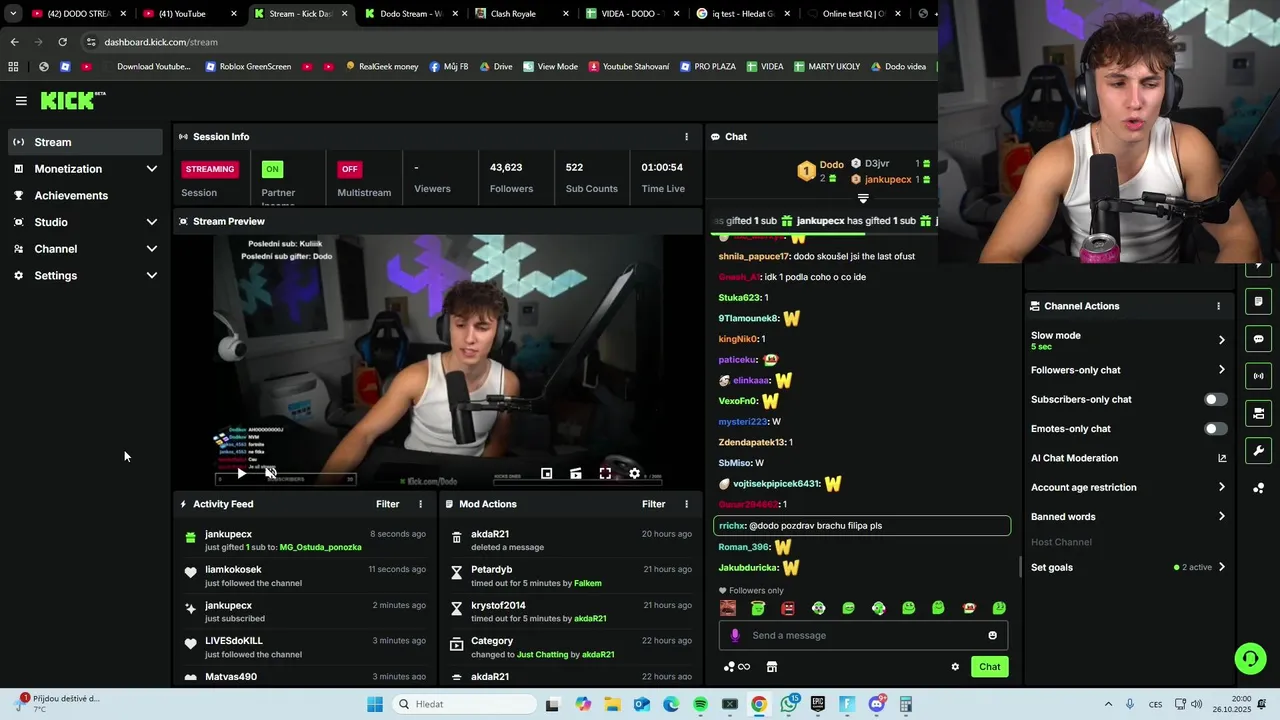Toggle the Partner Income ON switch
The image size is (1280, 720).
[x=272, y=169]
